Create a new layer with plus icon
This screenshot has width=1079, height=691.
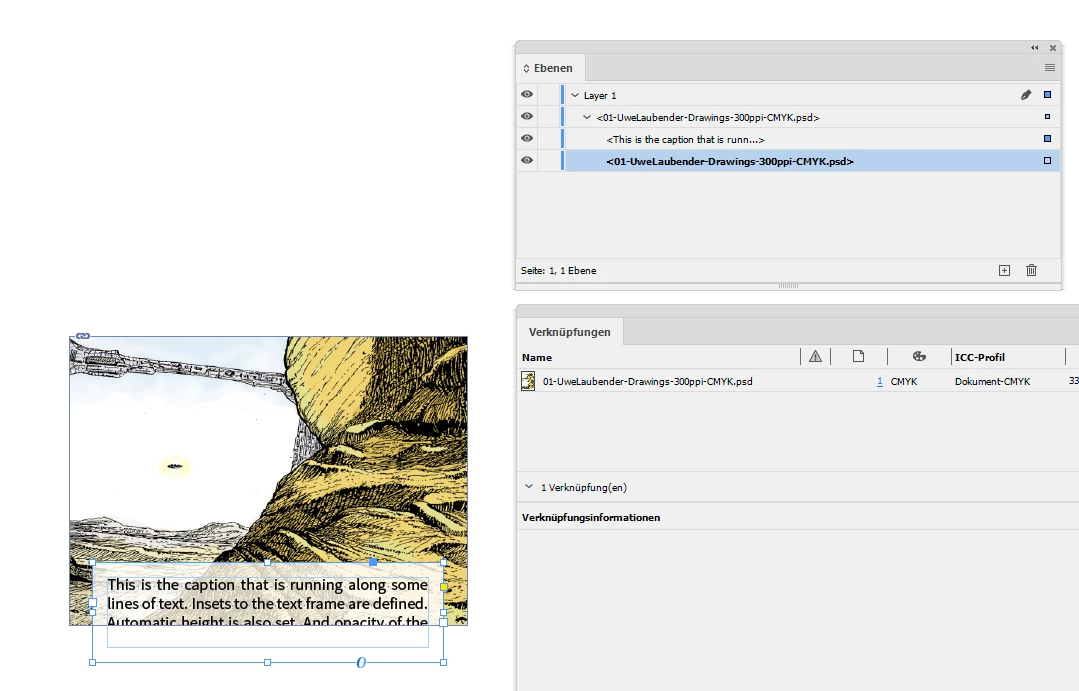[x=1005, y=270]
